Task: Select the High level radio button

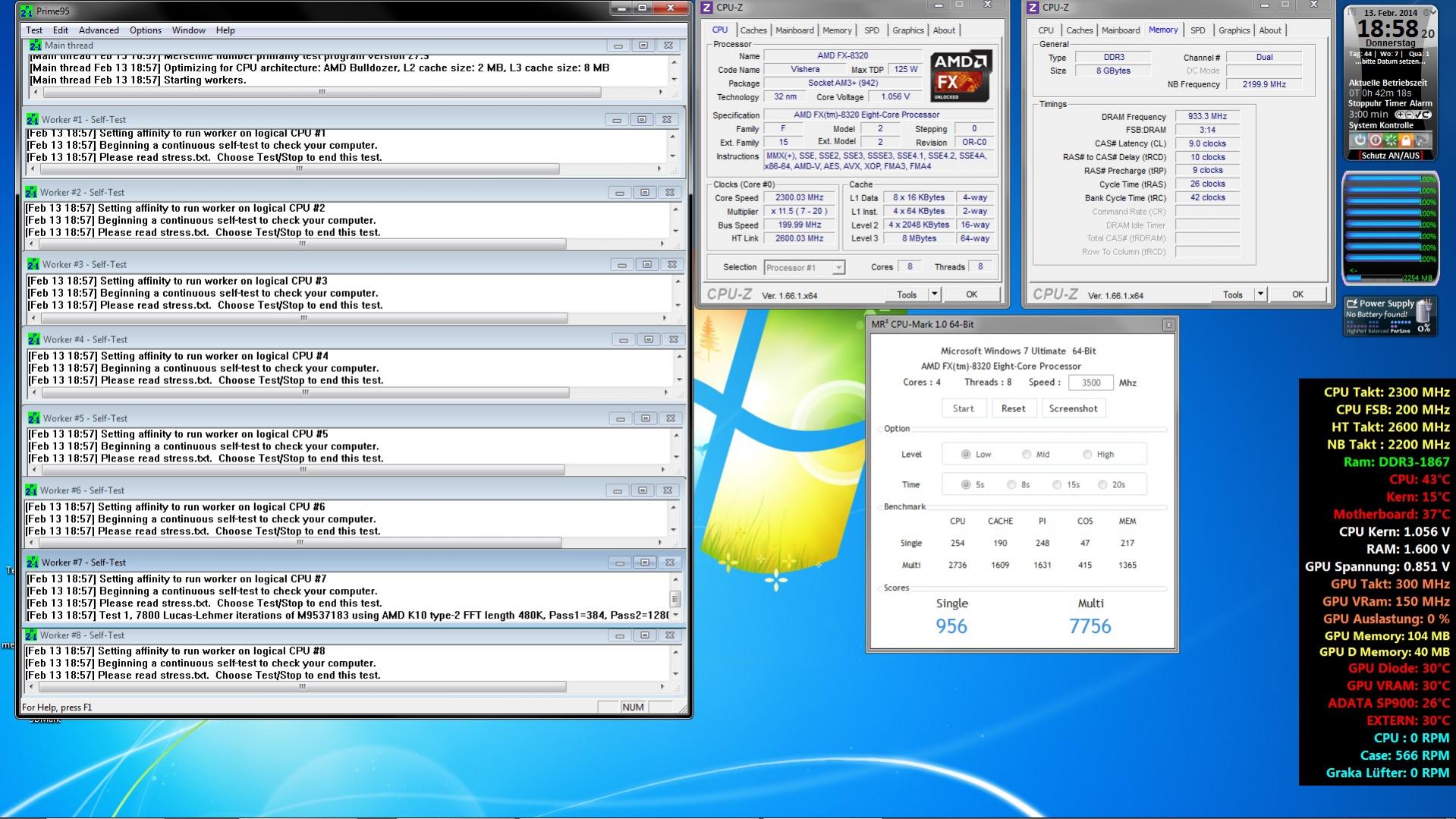Action: pos(1087,455)
